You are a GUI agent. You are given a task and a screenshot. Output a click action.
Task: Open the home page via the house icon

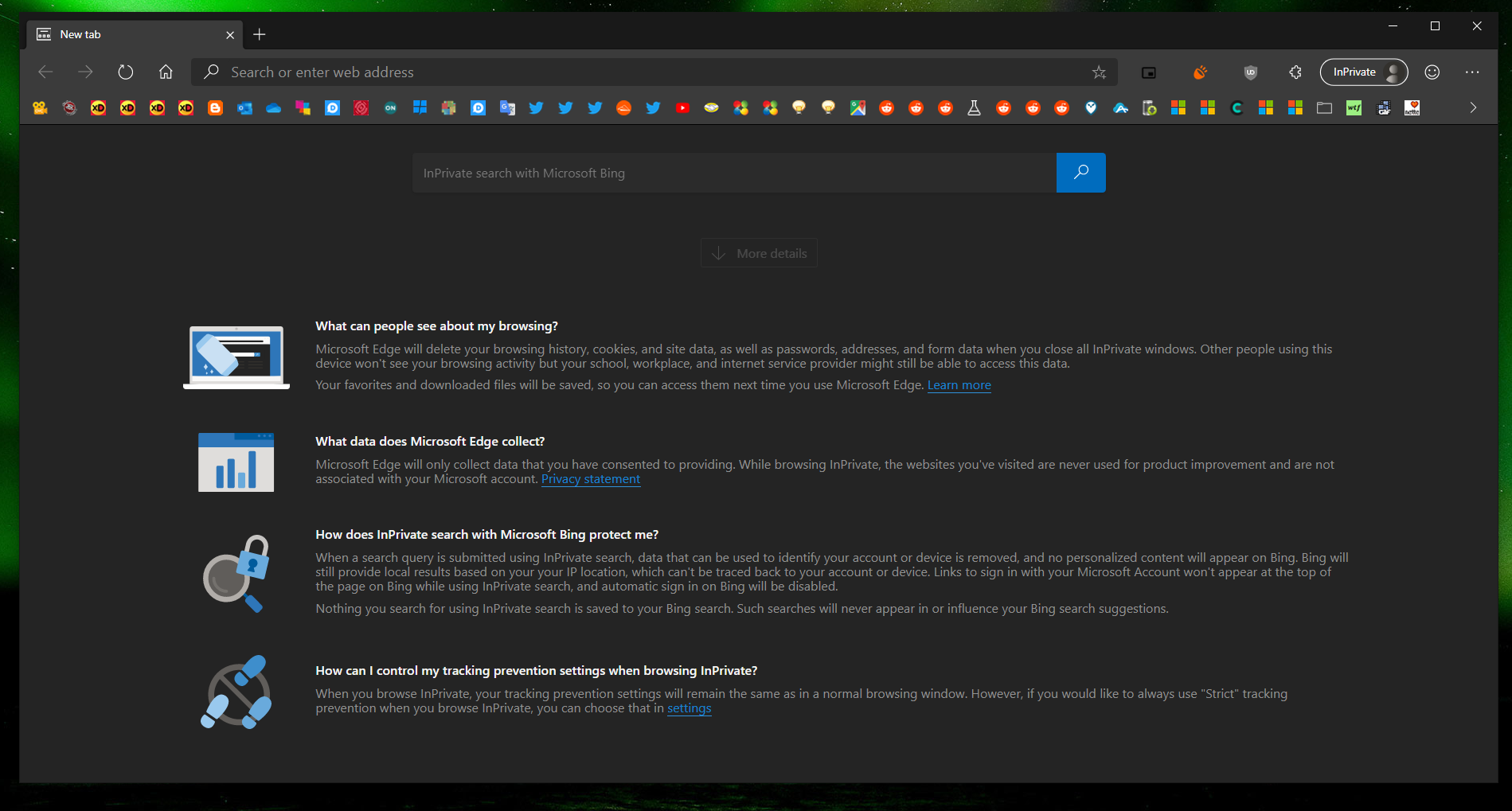[x=166, y=72]
